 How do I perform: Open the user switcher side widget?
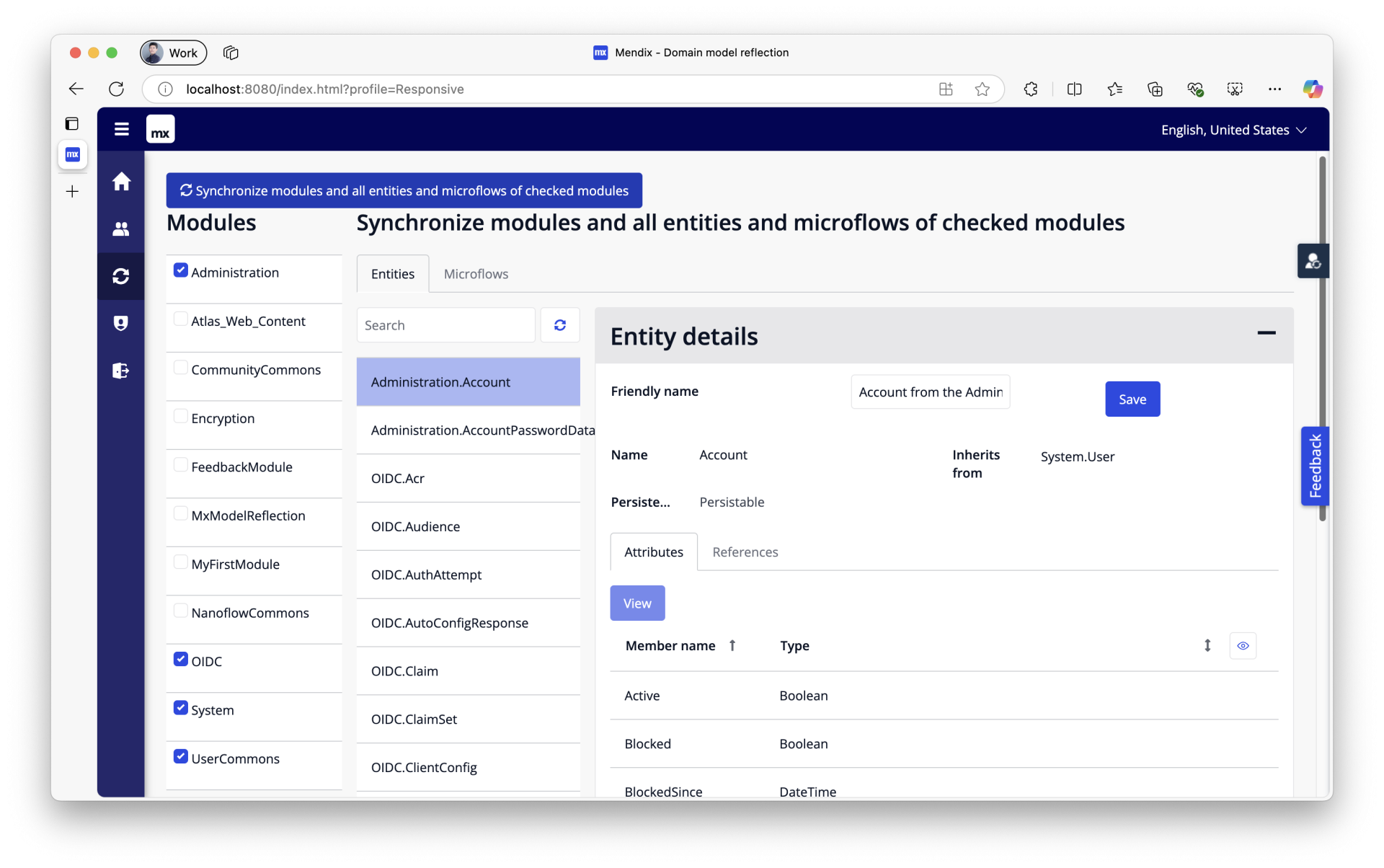(1313, 261)
